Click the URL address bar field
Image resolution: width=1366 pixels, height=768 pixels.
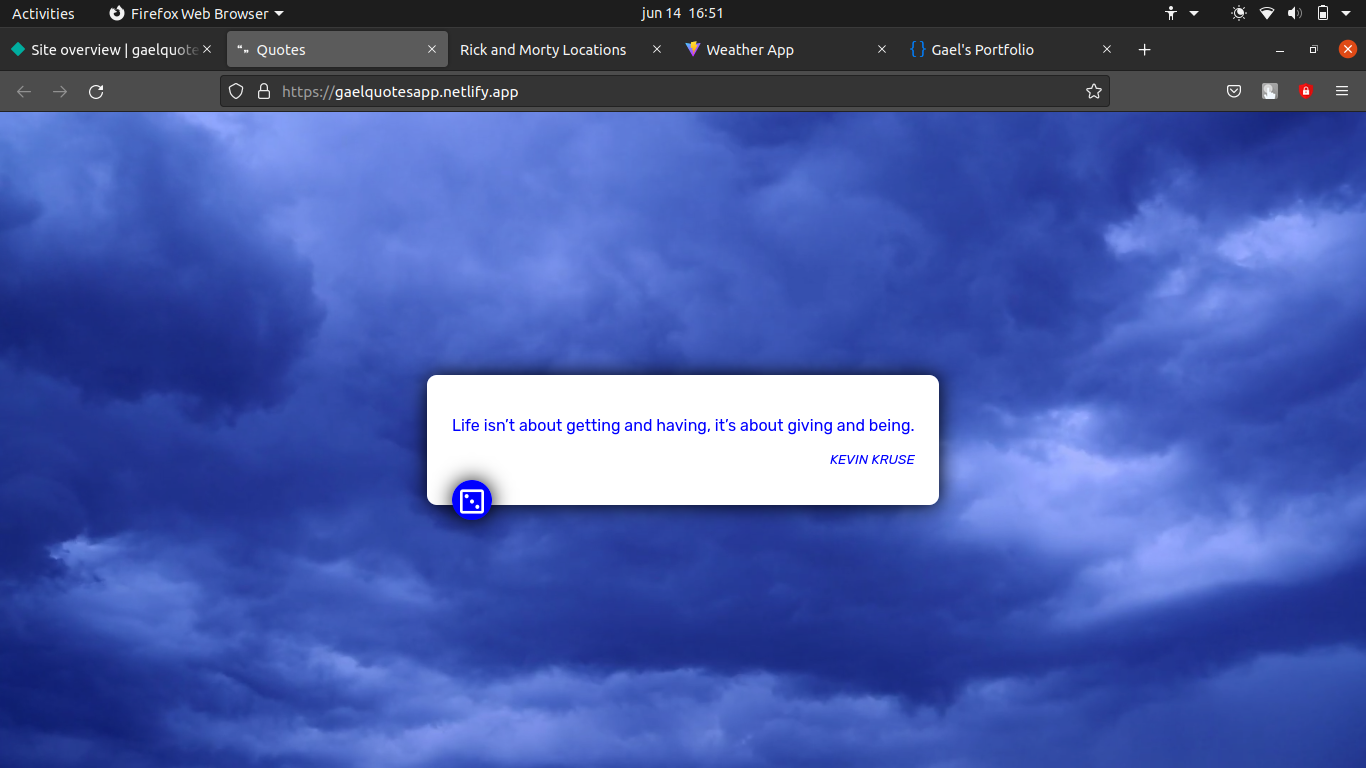click(660, 92)
